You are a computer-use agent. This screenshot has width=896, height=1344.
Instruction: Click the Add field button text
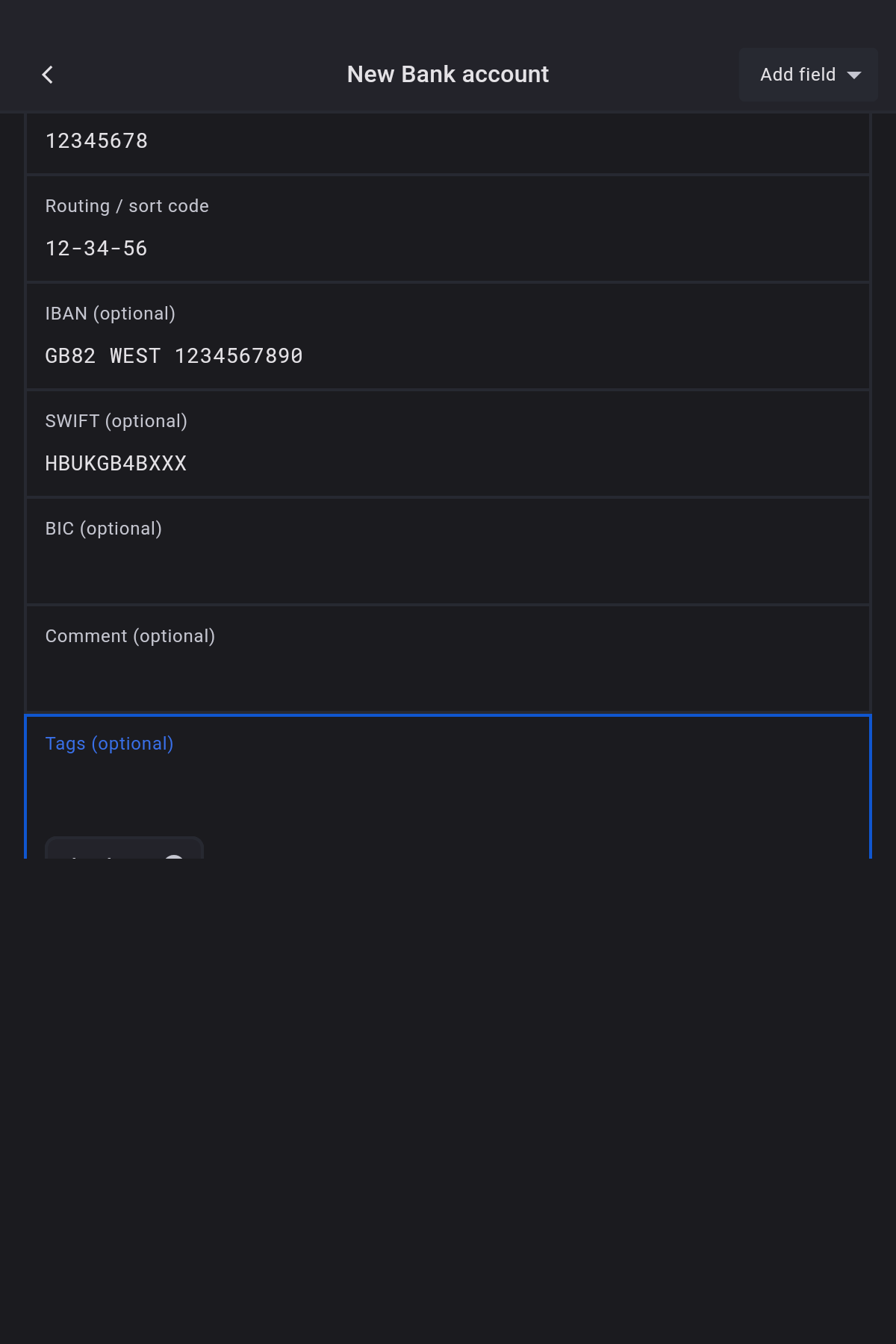tap(797, 75)
